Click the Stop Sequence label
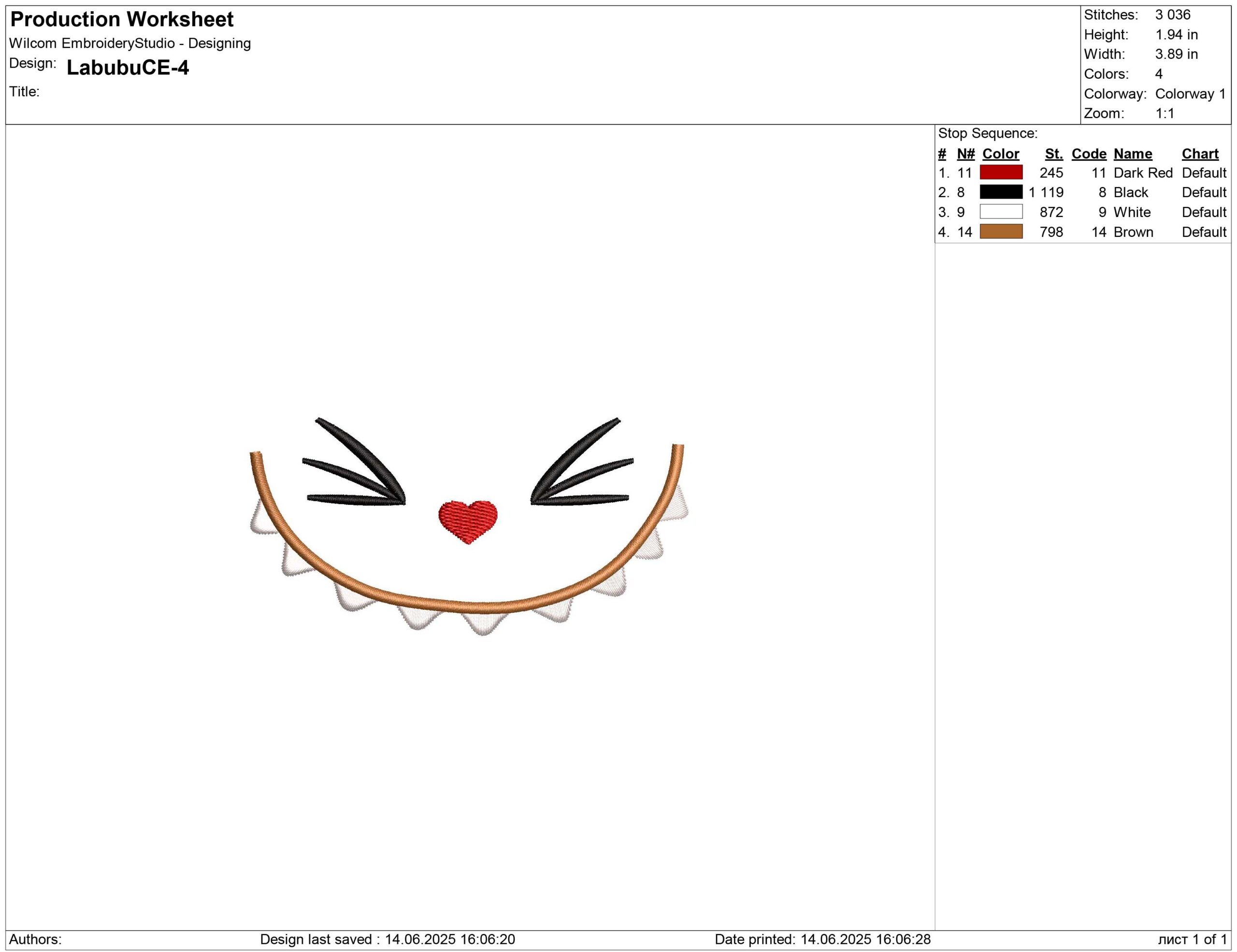 coord(987,134)
